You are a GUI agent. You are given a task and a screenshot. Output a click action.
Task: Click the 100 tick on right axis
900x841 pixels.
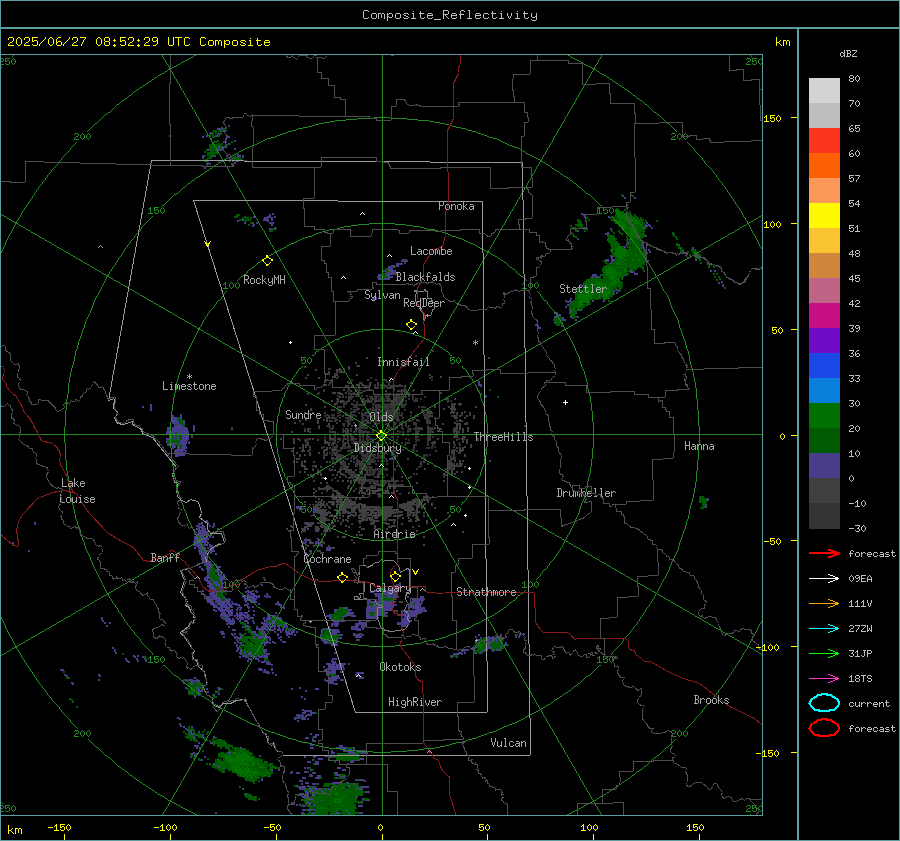(772, 224)
